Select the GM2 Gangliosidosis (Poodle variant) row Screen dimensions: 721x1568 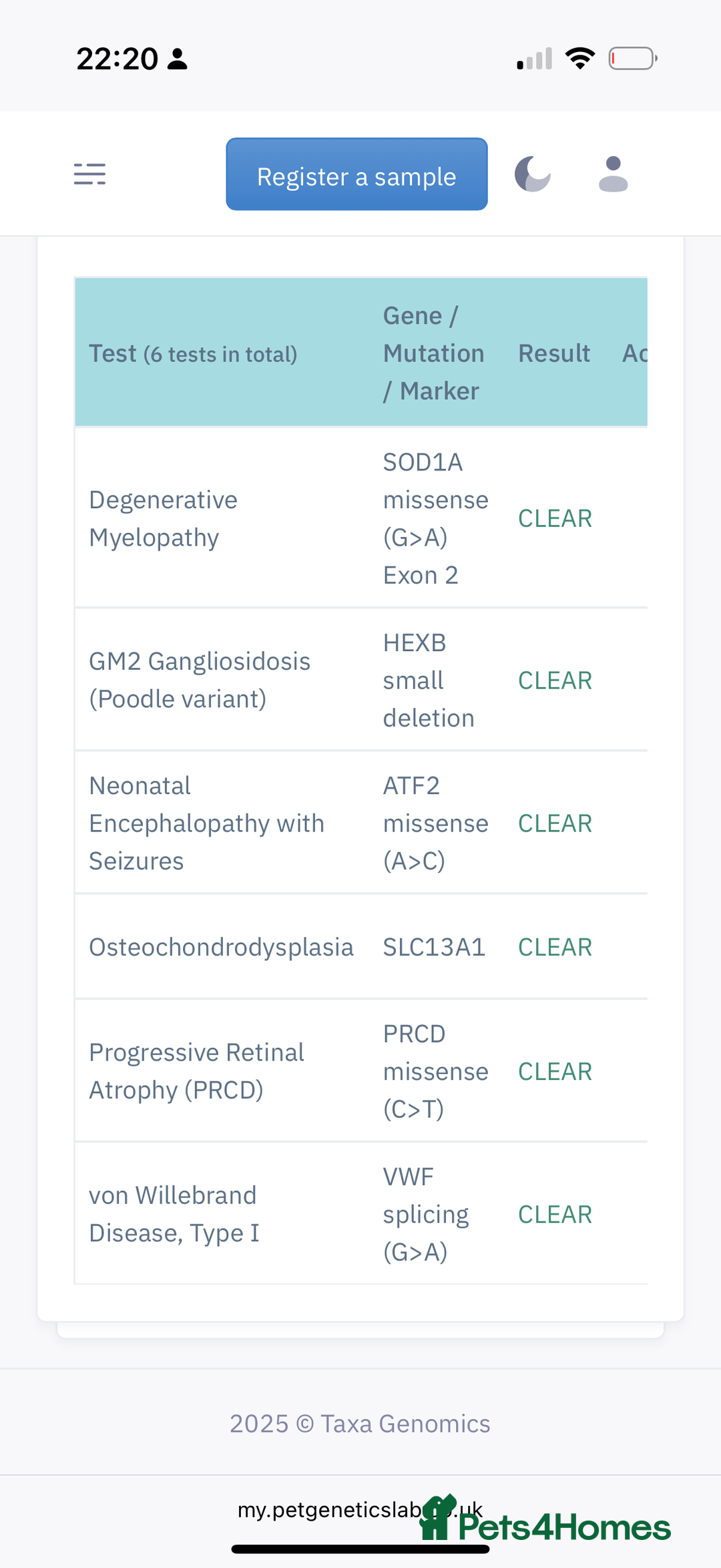(361, 680)
